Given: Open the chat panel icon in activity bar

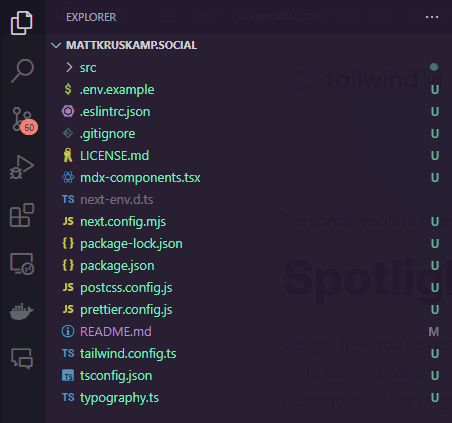Looking at the screenshot, I should point(22,358).
